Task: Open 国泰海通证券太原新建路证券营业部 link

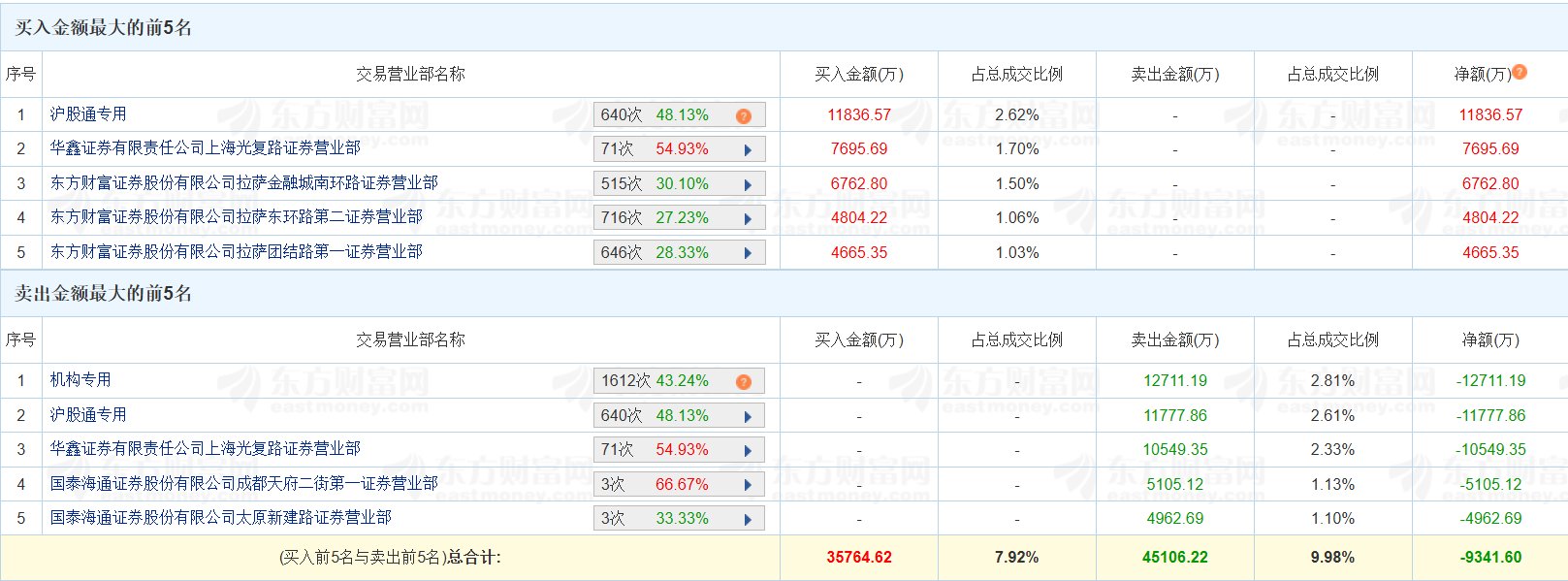Action: (x=220, y=518)
